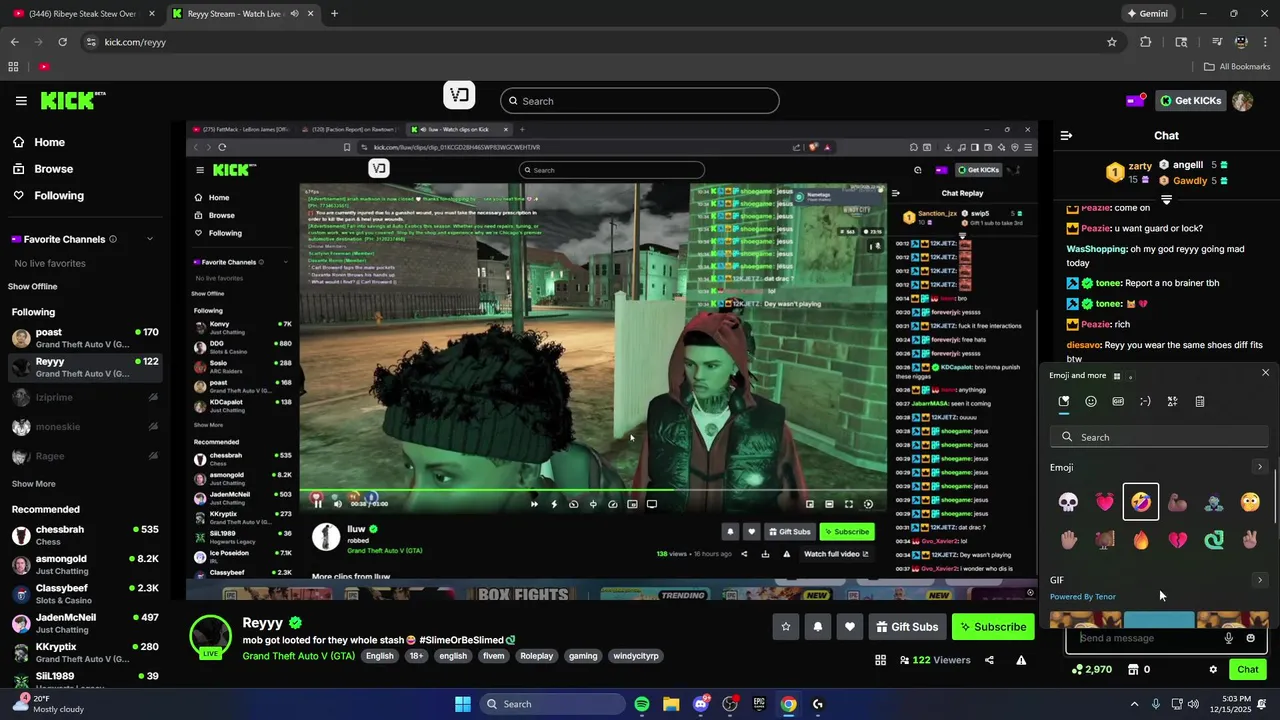The width and height of the screenshot is (1280, 720).
Task: Switch to the GIF tab in emoji panel
Action: (x=1118, y=401)
